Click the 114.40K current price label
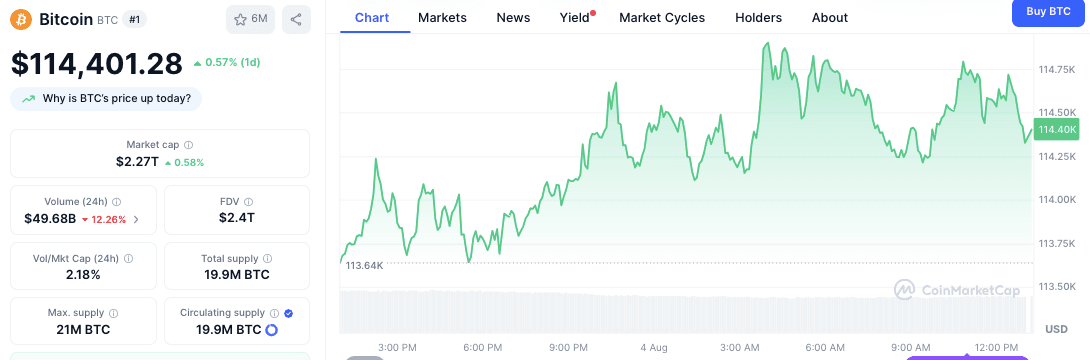The image size is (1090, 360). coord(1057,129)
